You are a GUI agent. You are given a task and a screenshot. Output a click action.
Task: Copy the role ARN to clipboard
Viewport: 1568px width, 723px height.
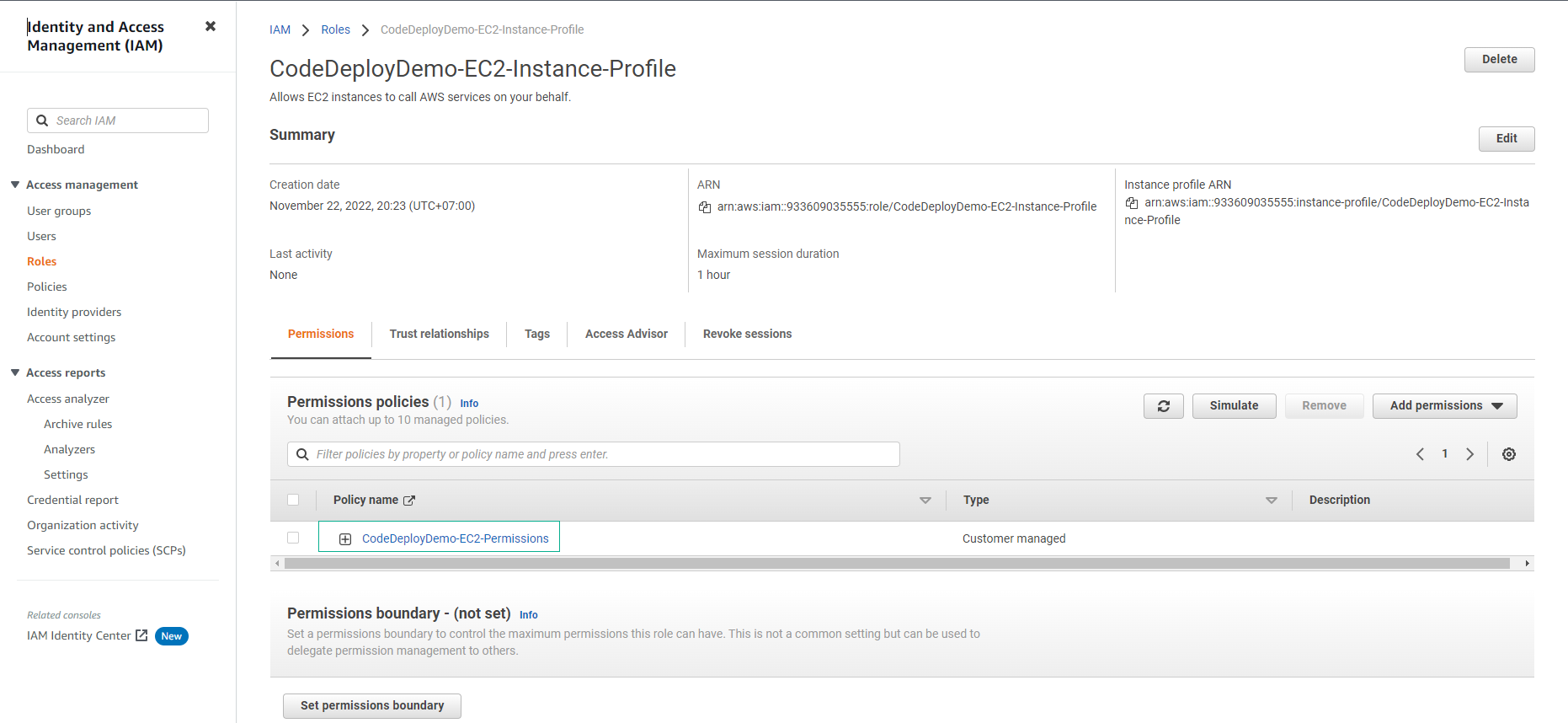coord(705,207)
